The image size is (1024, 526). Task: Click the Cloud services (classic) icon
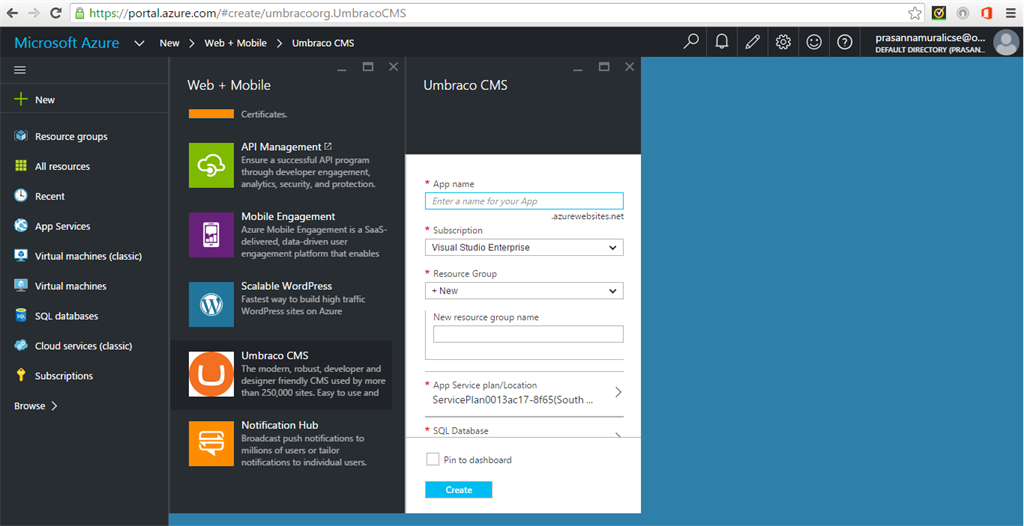click(x=21, y=346)
